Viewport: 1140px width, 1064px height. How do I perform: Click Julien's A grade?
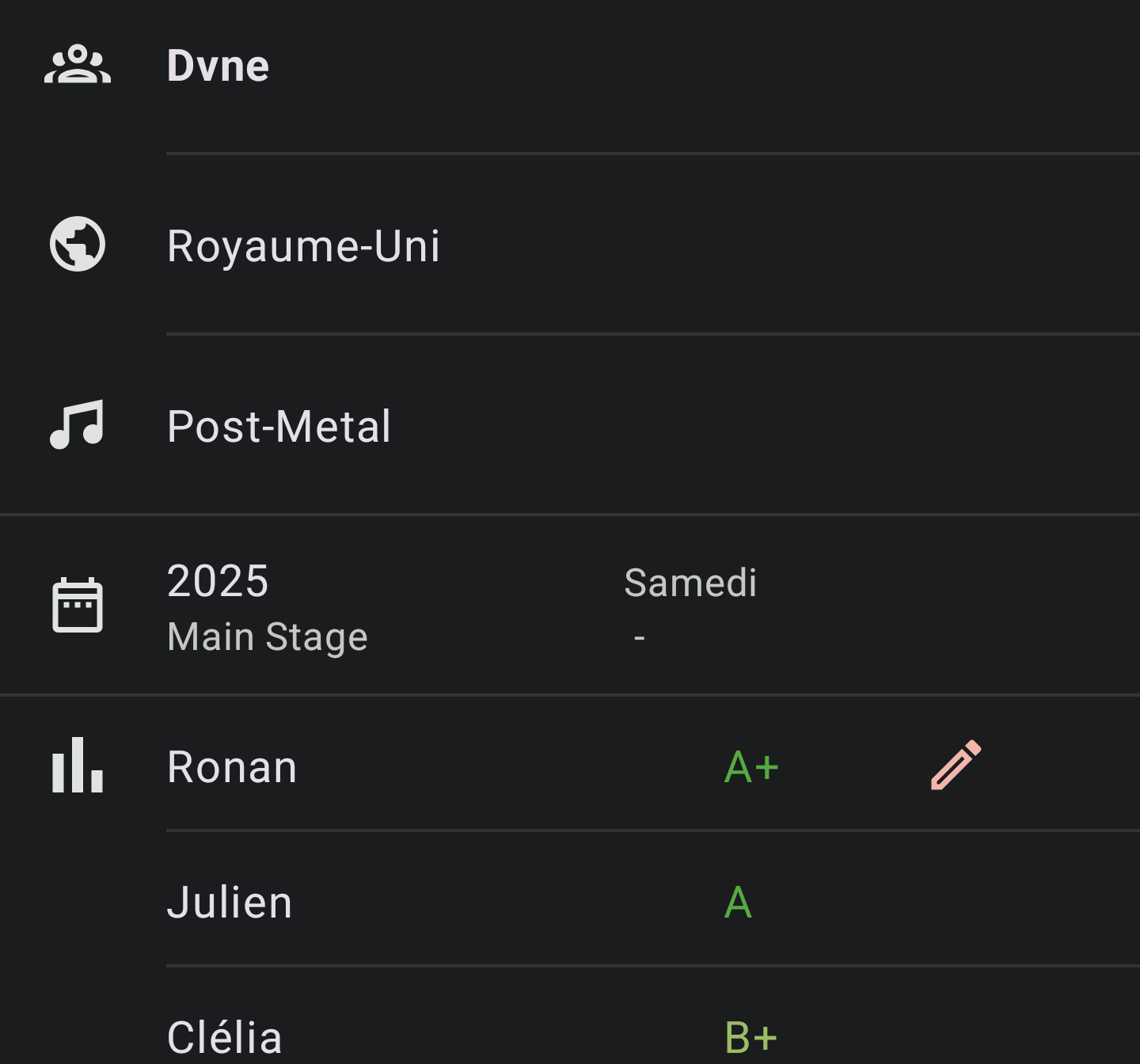(738, 902)
